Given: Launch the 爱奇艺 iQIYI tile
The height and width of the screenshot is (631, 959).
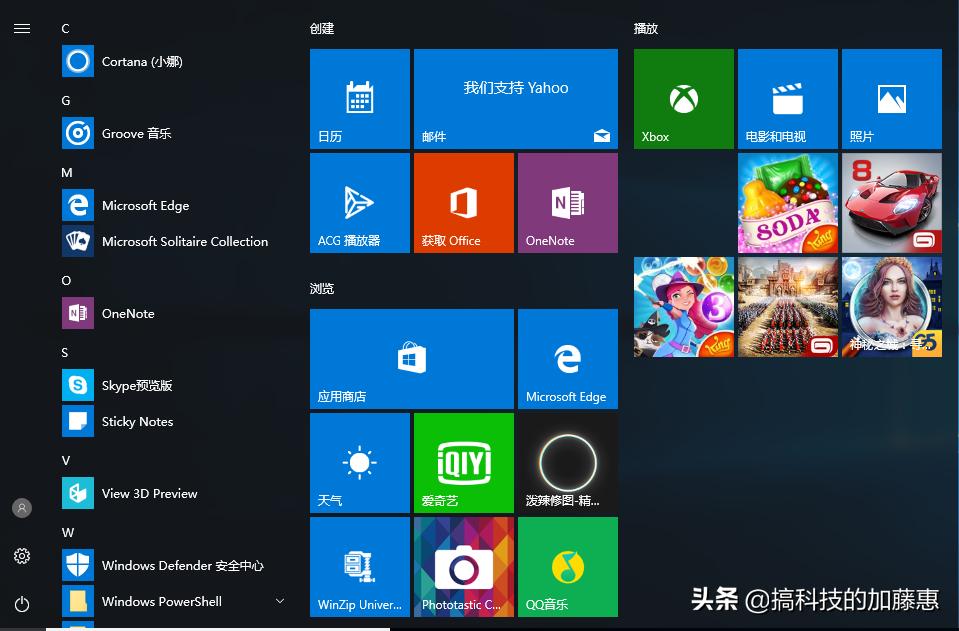Looking at the screenshot, I should click(x=463, y=462).
